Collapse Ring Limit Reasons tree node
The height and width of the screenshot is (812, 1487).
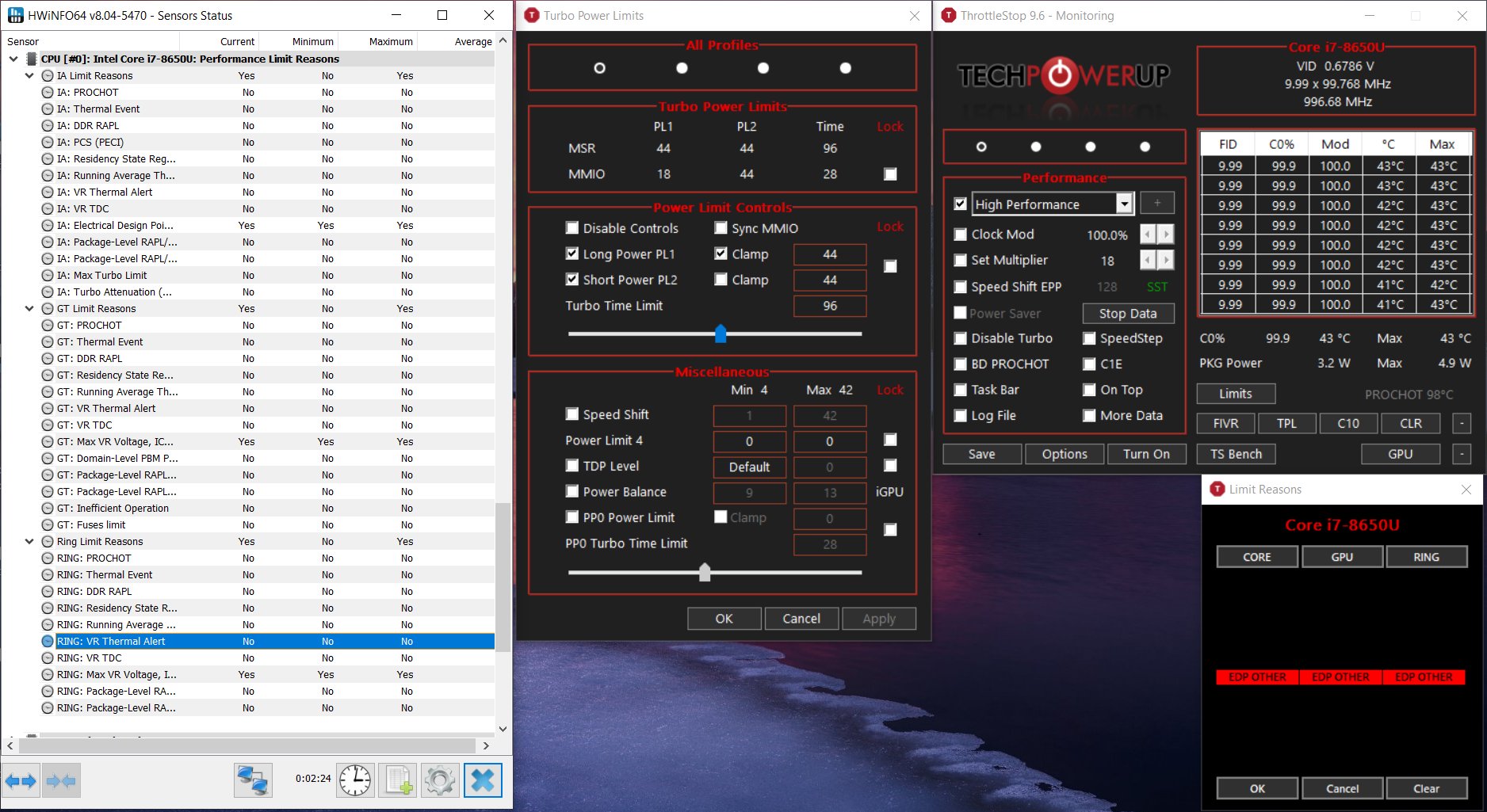29,542
